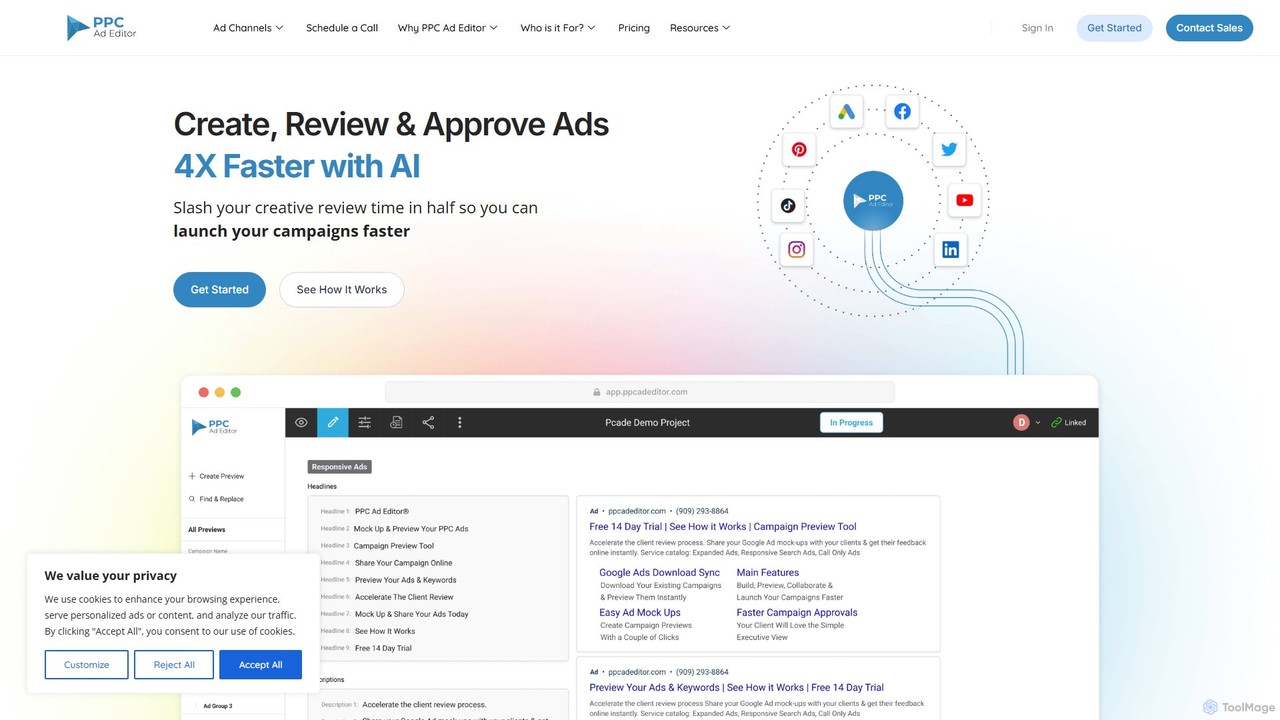This screenshot has width=1280, height=720.
Task: Click the lock icon in demo address bar
Action: pyautogui.click(x=597, y=392)
